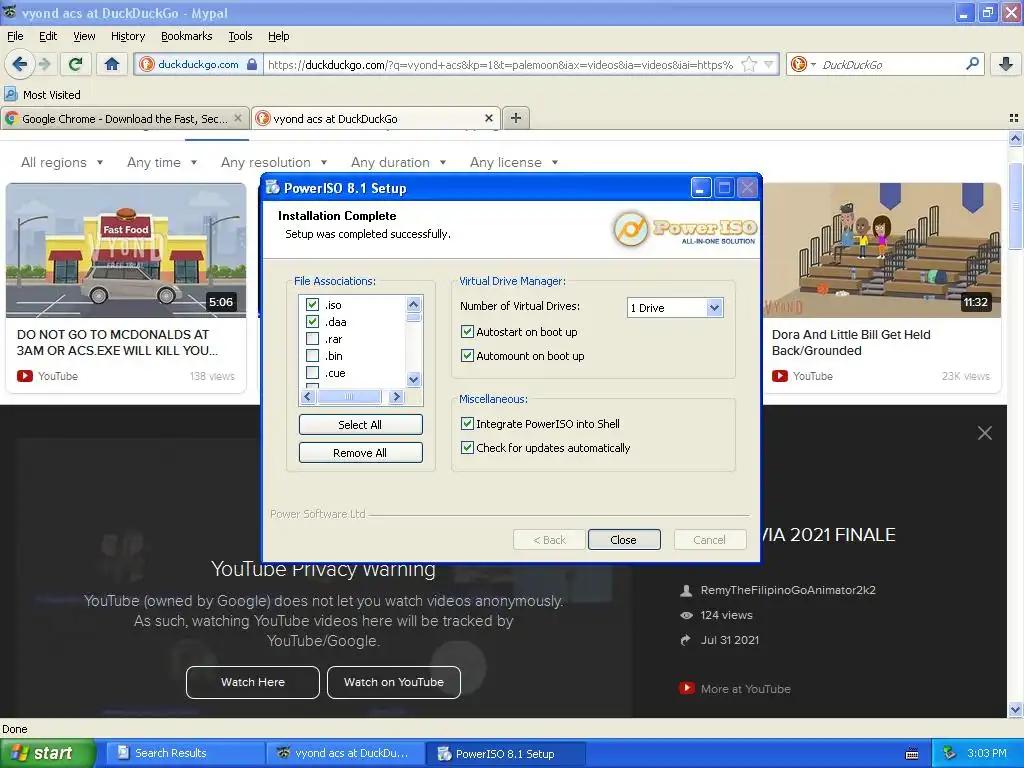Viewport: 1024px width, 768px height.
Task: Uncheck Automount on boot up
Action: pos(467,356)
